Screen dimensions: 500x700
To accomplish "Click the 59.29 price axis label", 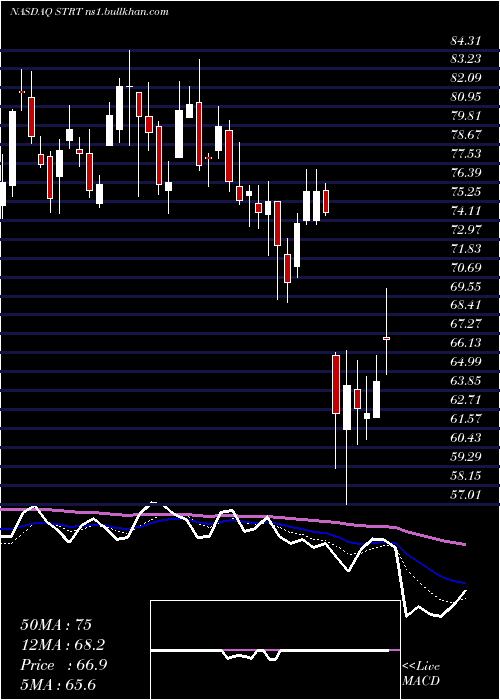I will [466, 457].
